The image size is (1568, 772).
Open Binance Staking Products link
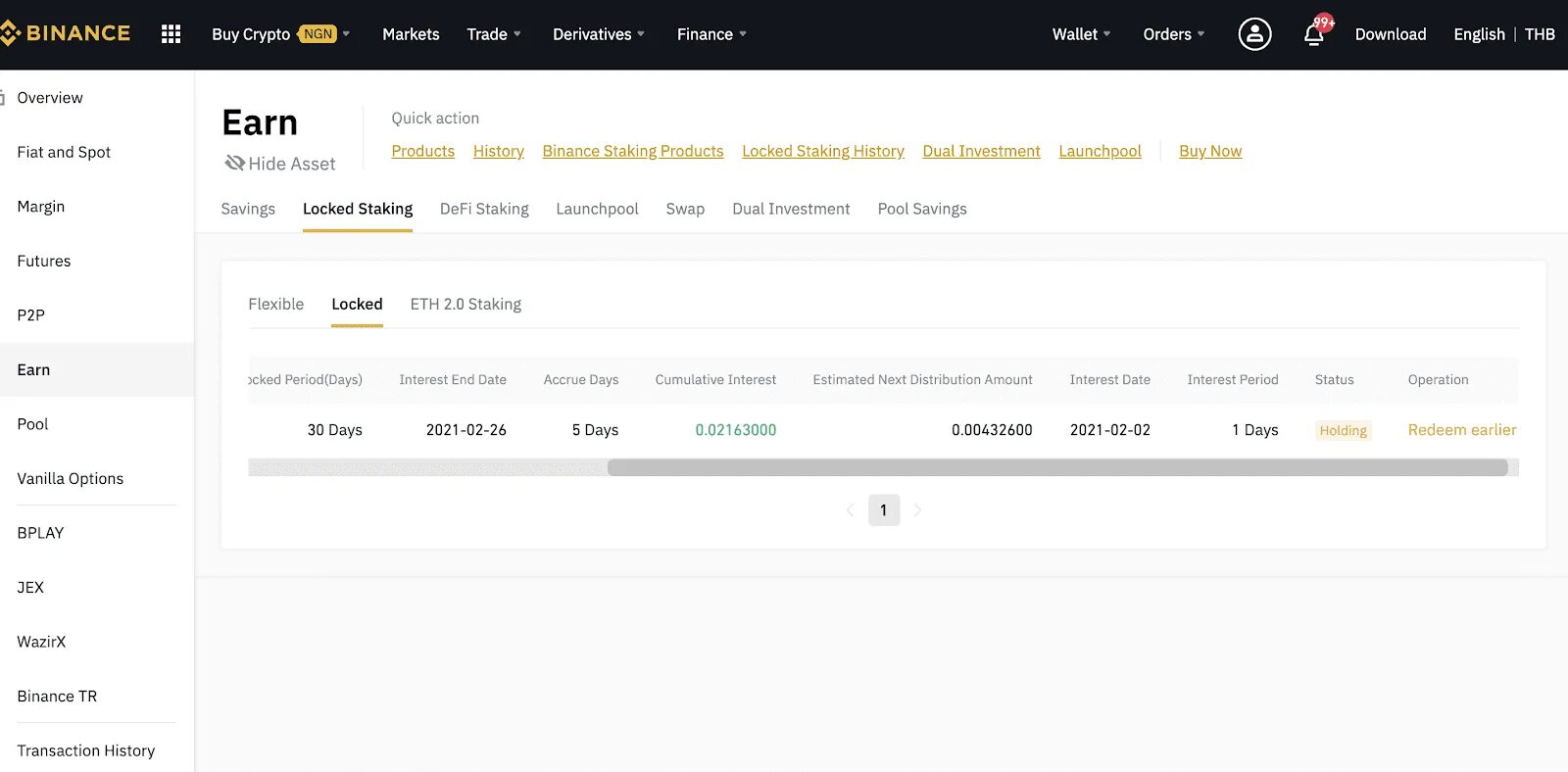tap(633, 151)
